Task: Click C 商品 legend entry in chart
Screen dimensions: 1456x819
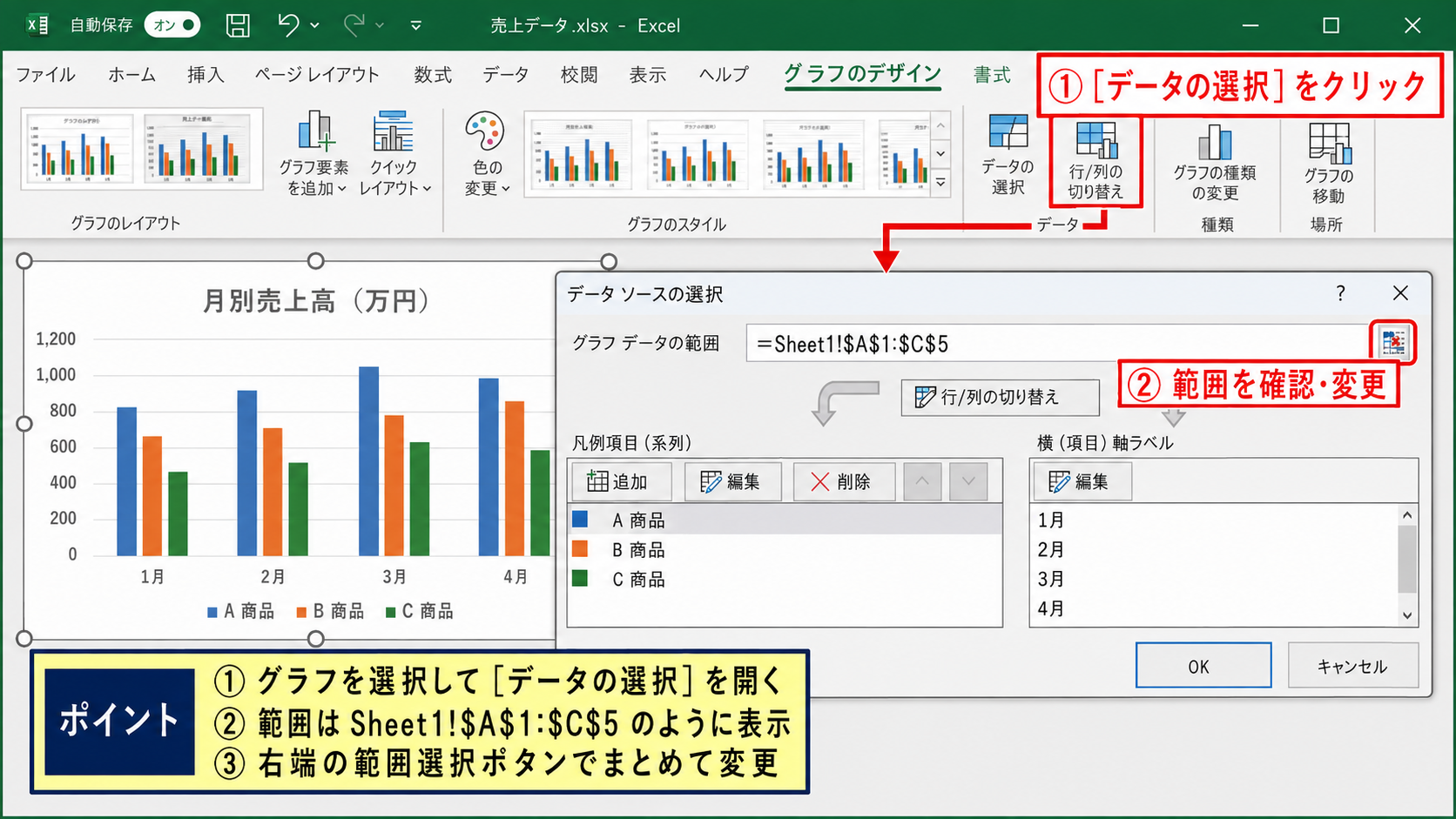Action: coord(419,611)
